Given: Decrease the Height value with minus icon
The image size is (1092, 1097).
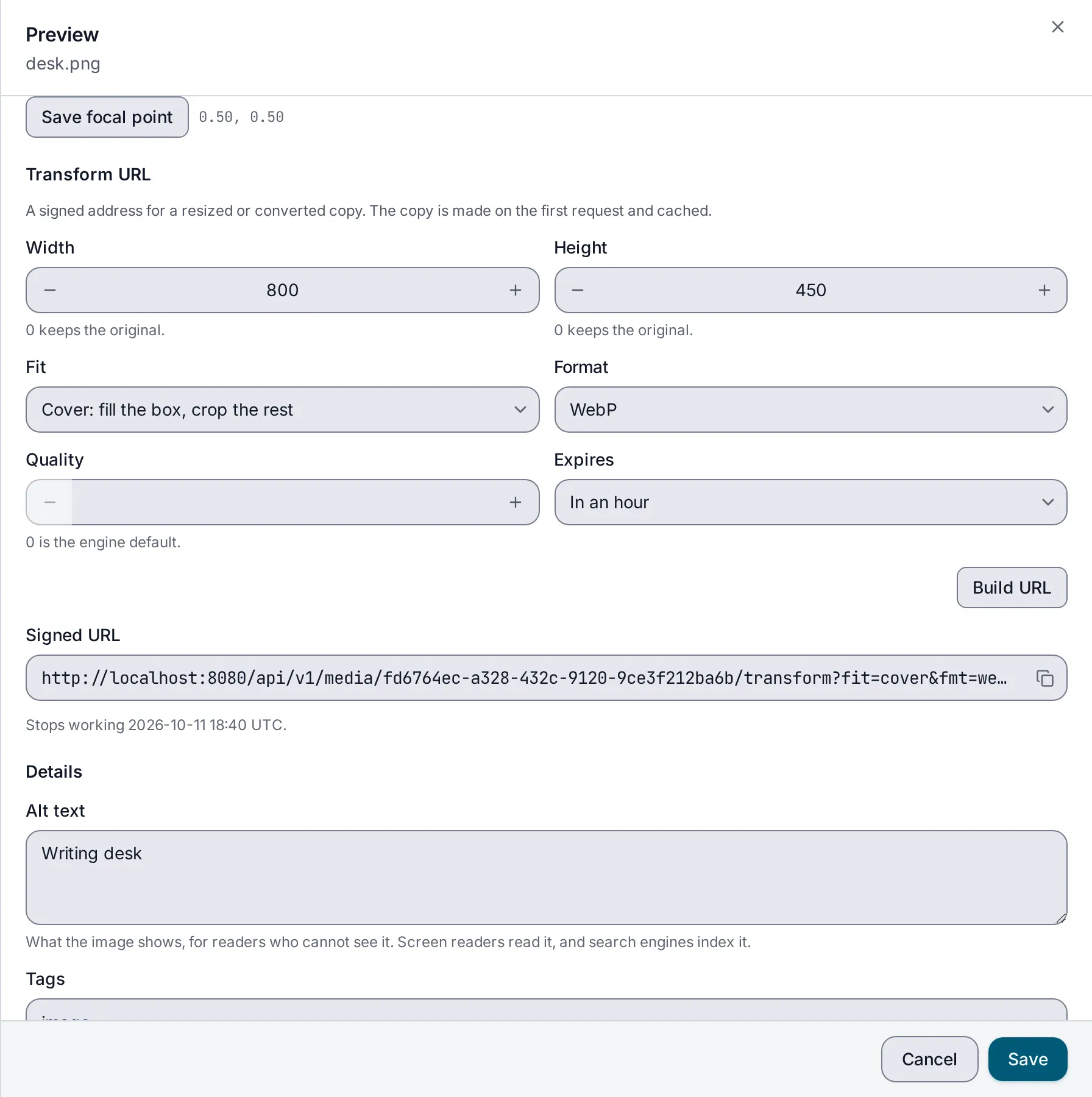Looking at the screenshot, I should pos(578,290).
